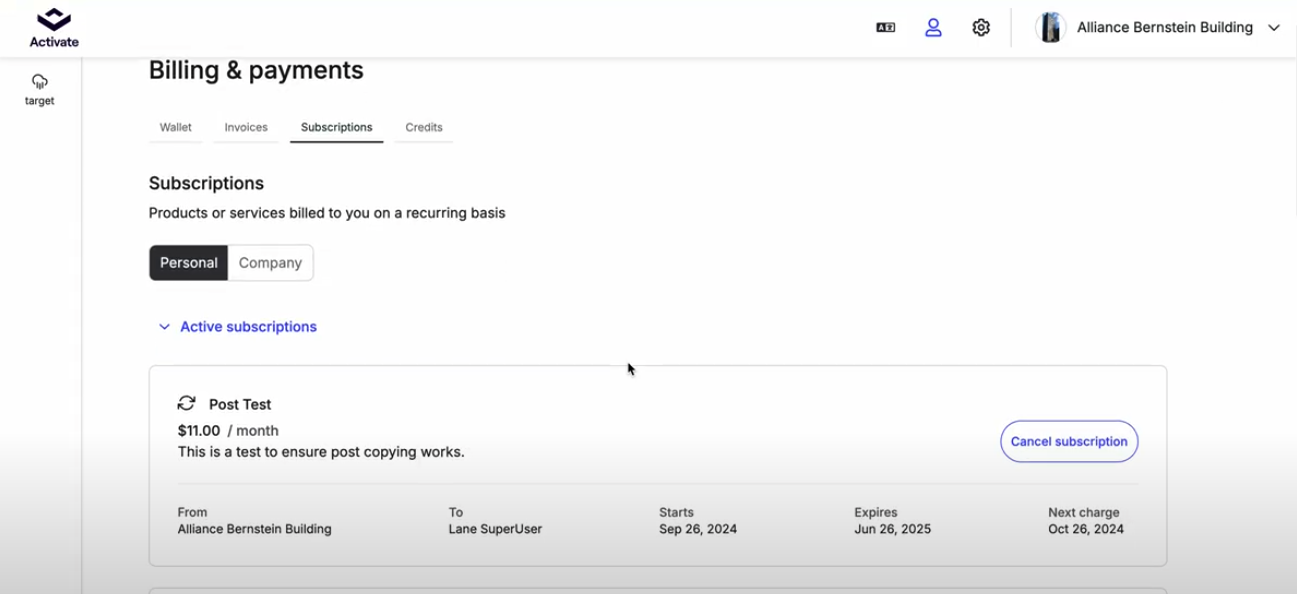1297x594 pixels.
Task: Click the Cancel subscription button
Action: pos(1069,441)
